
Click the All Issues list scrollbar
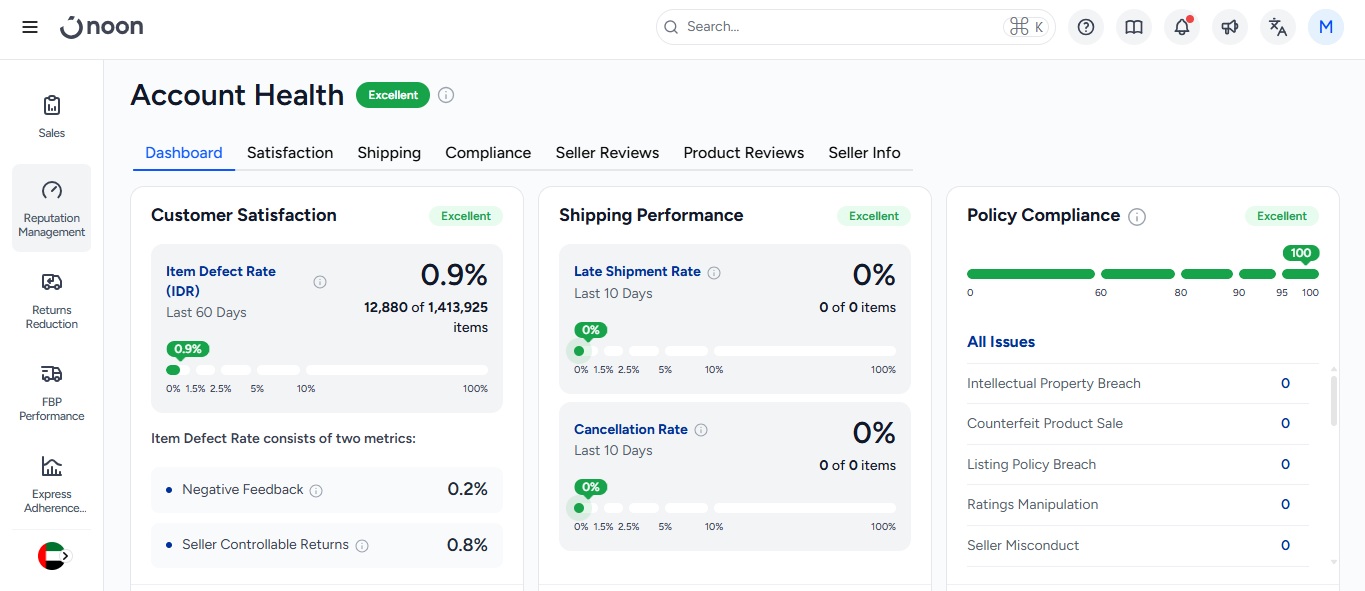[1333, 400]
